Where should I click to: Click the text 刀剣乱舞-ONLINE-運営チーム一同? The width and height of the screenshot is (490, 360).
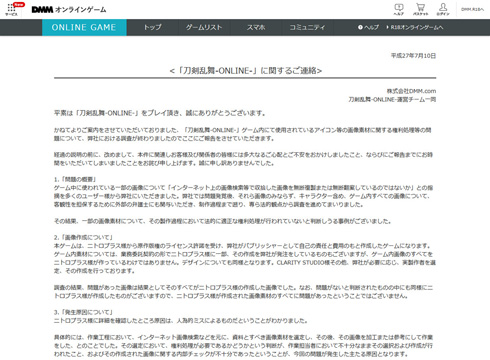tap(392, 99)
